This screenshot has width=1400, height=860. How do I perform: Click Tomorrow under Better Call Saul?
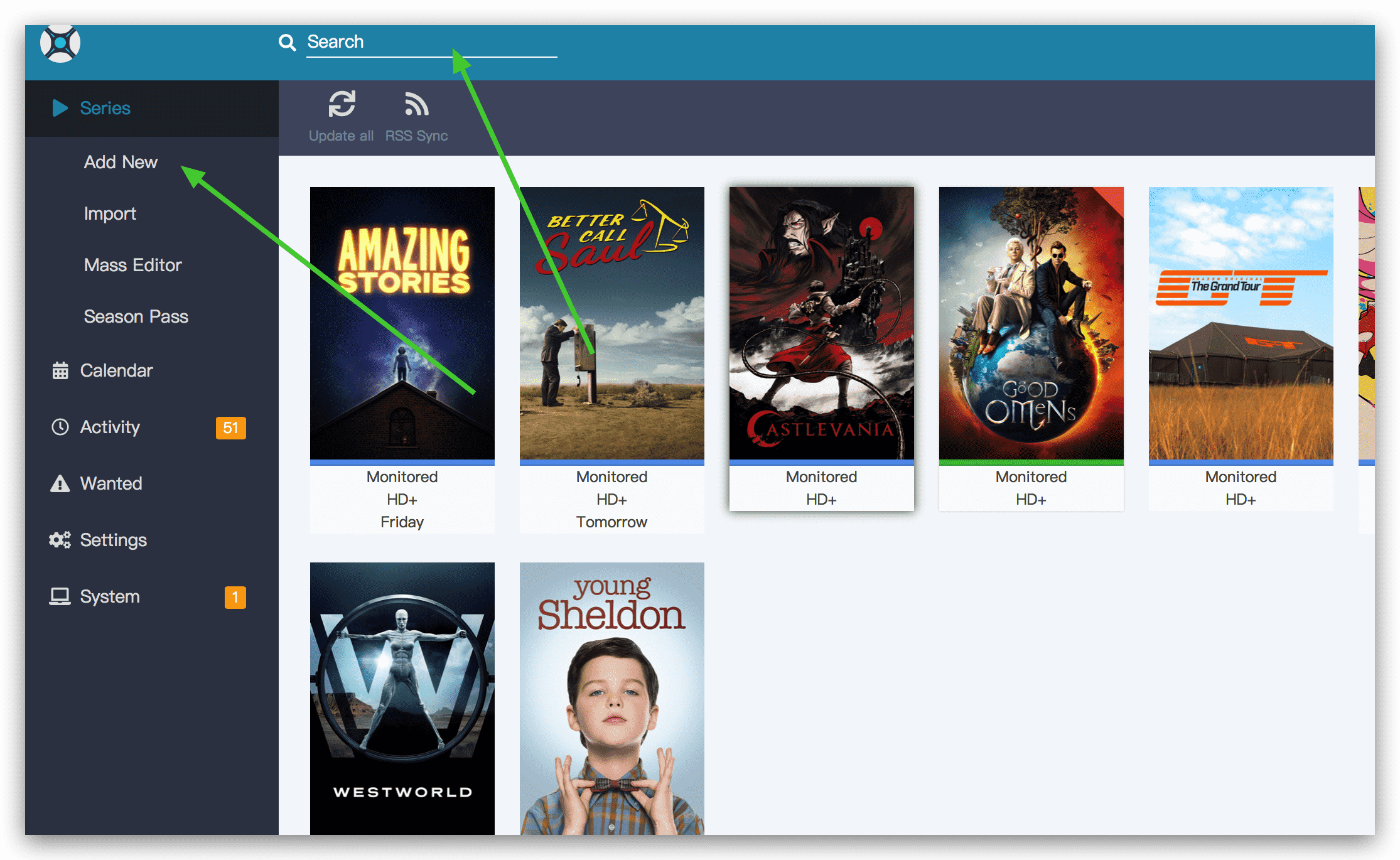(612, 522)
